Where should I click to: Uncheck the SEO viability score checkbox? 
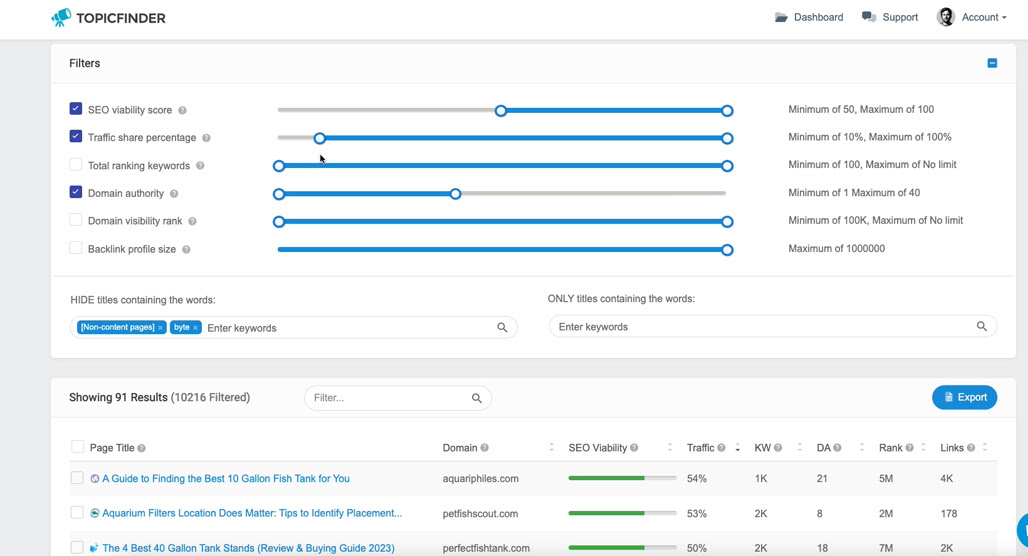click(x=76, y=109)
